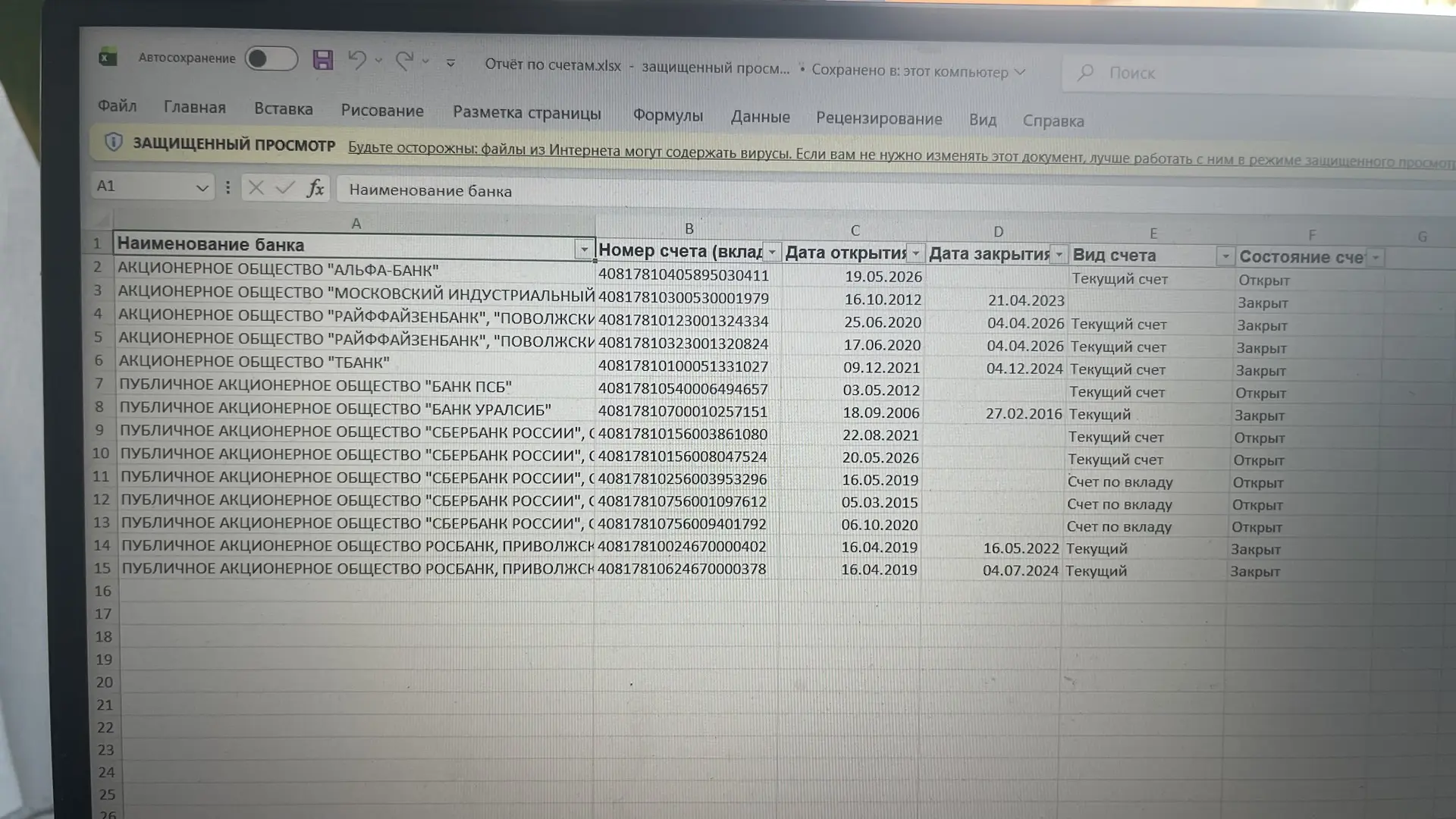Open the filter dropdown for 'Состояние счета'
The image size is (1456, 819).
coord(1375,258)
